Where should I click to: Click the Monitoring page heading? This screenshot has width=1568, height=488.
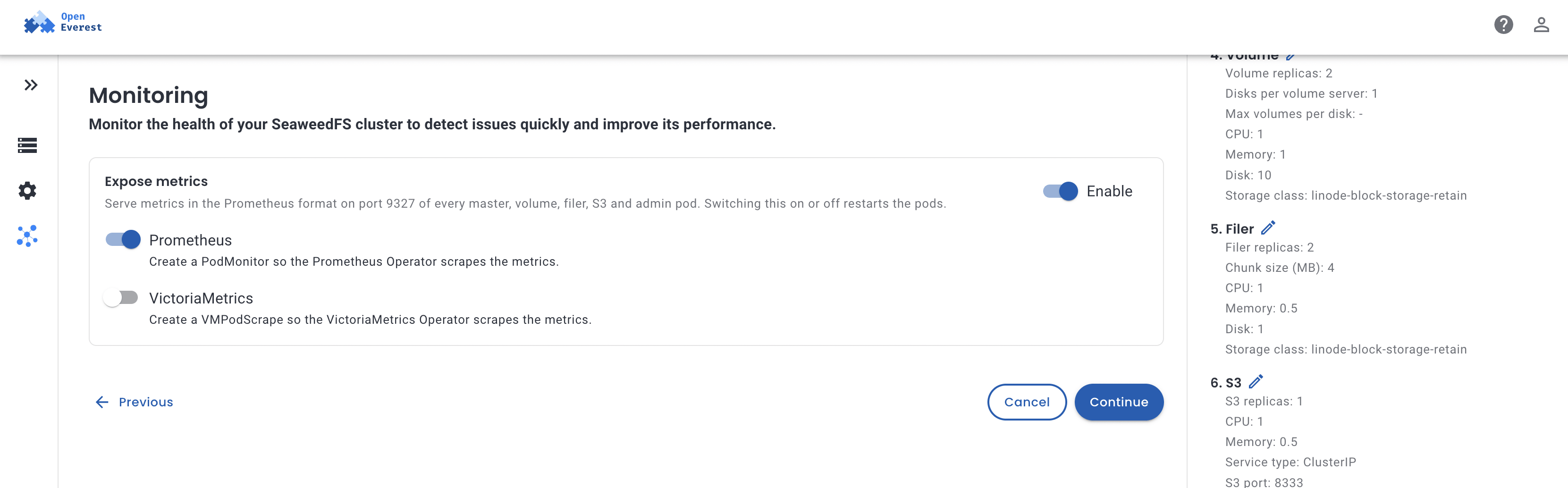149,95
